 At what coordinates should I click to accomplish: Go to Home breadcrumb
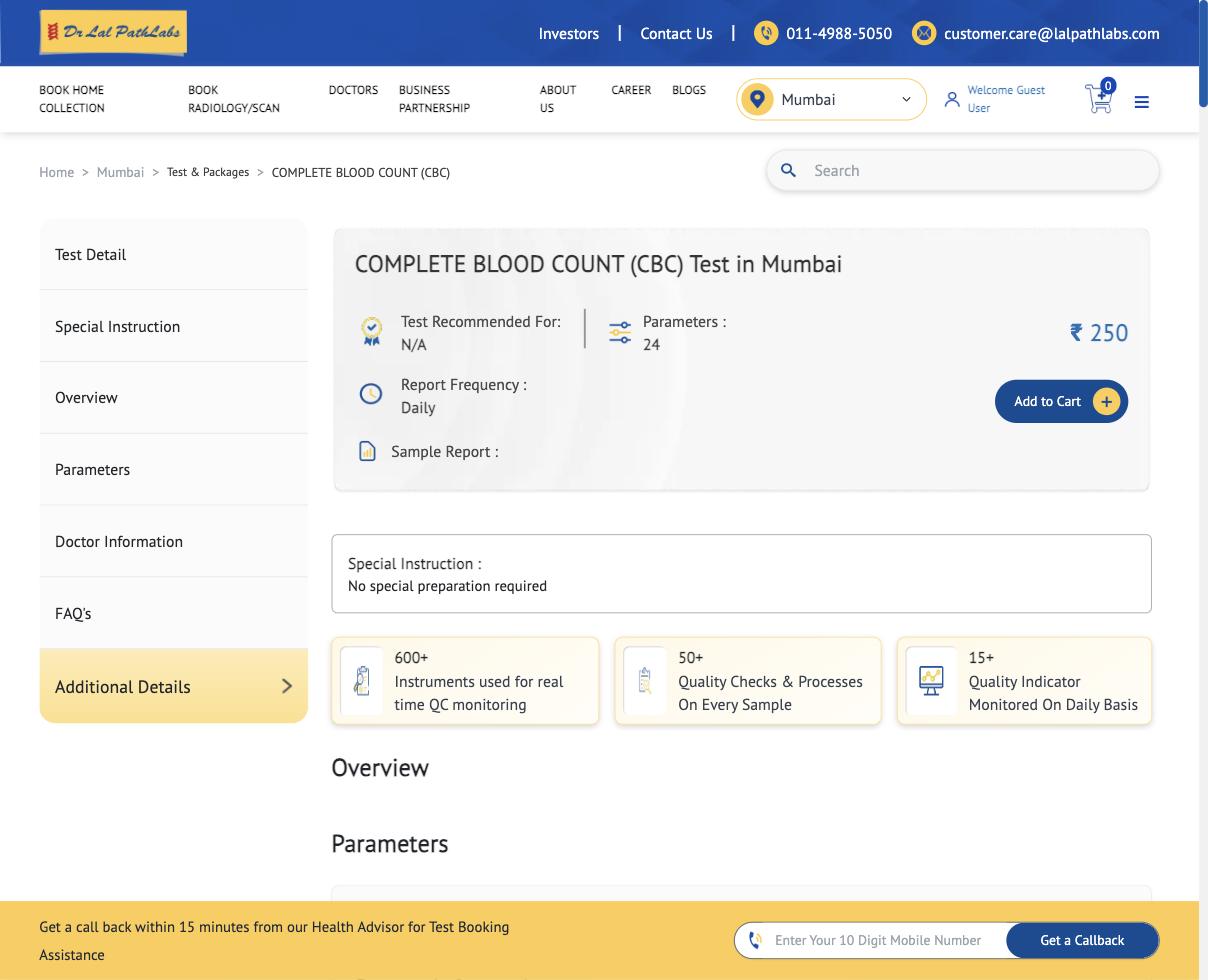(57, 172)
